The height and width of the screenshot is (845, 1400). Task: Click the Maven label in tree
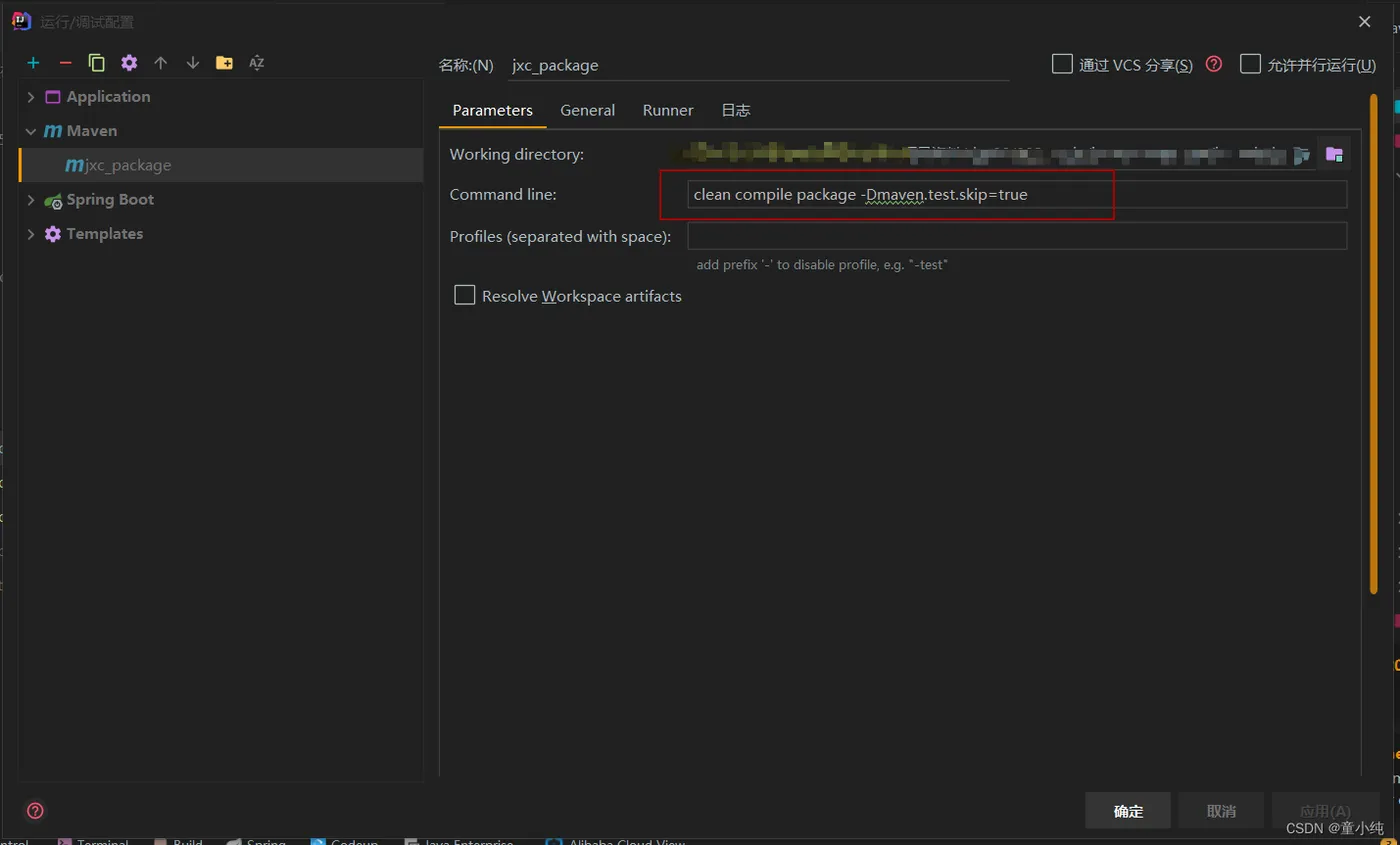pos(92,131)
